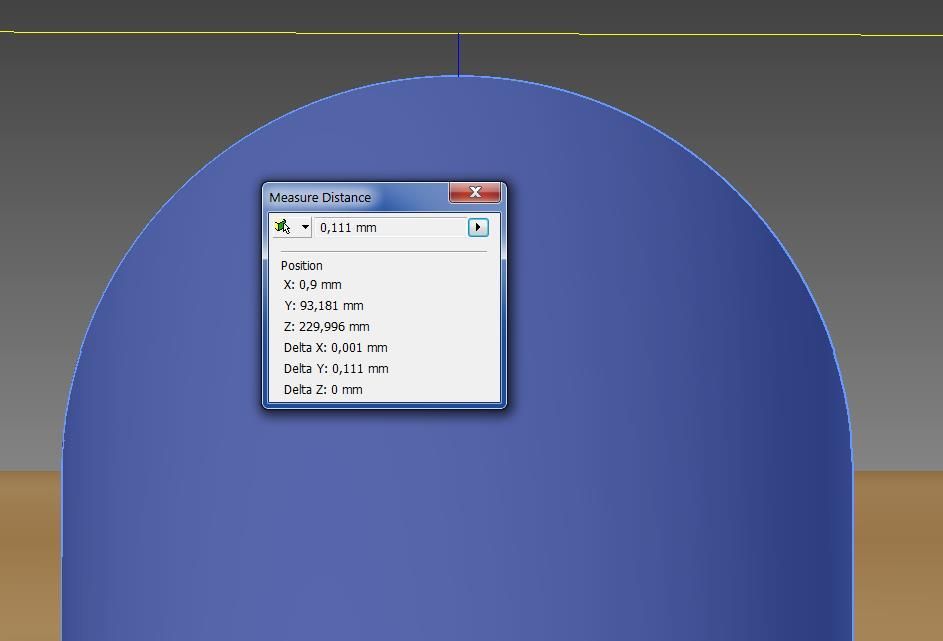Open the selection filter dropdown arrow
Image resolution: width=943 pixels, height=641 pixels.
tap(305, 227)
